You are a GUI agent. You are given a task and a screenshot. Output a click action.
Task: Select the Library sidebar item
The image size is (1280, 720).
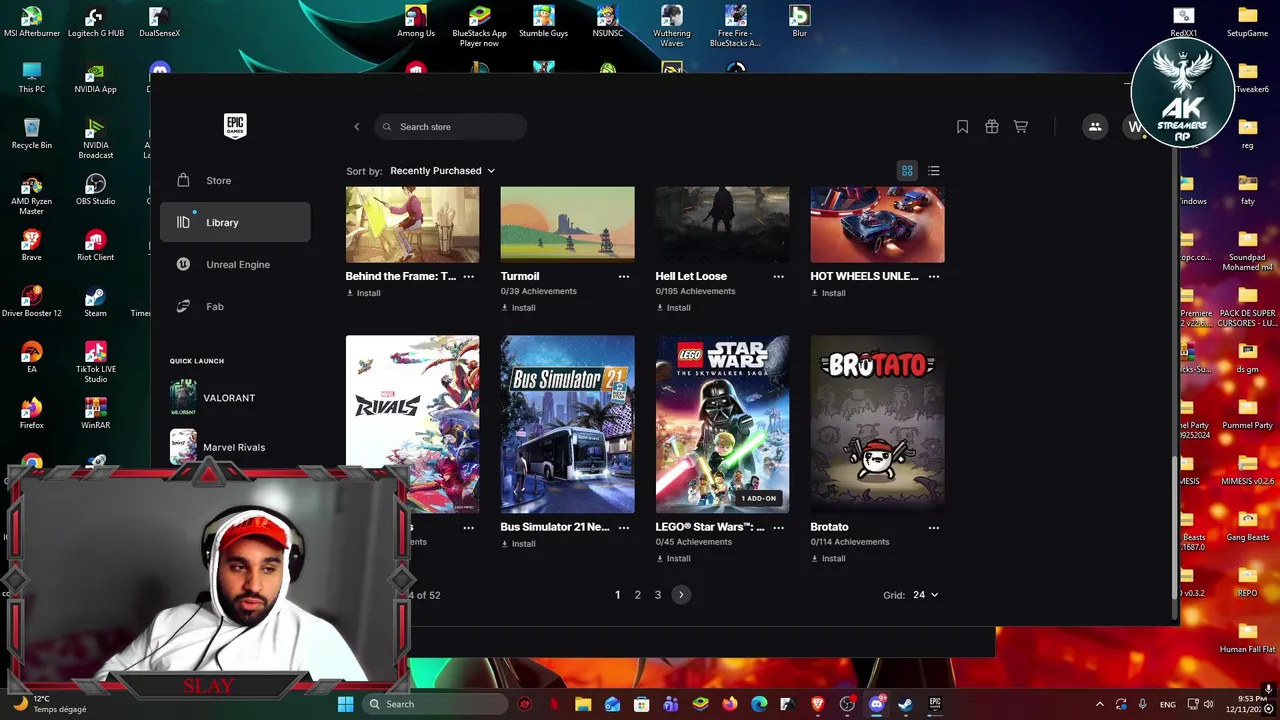coord(235,223)
